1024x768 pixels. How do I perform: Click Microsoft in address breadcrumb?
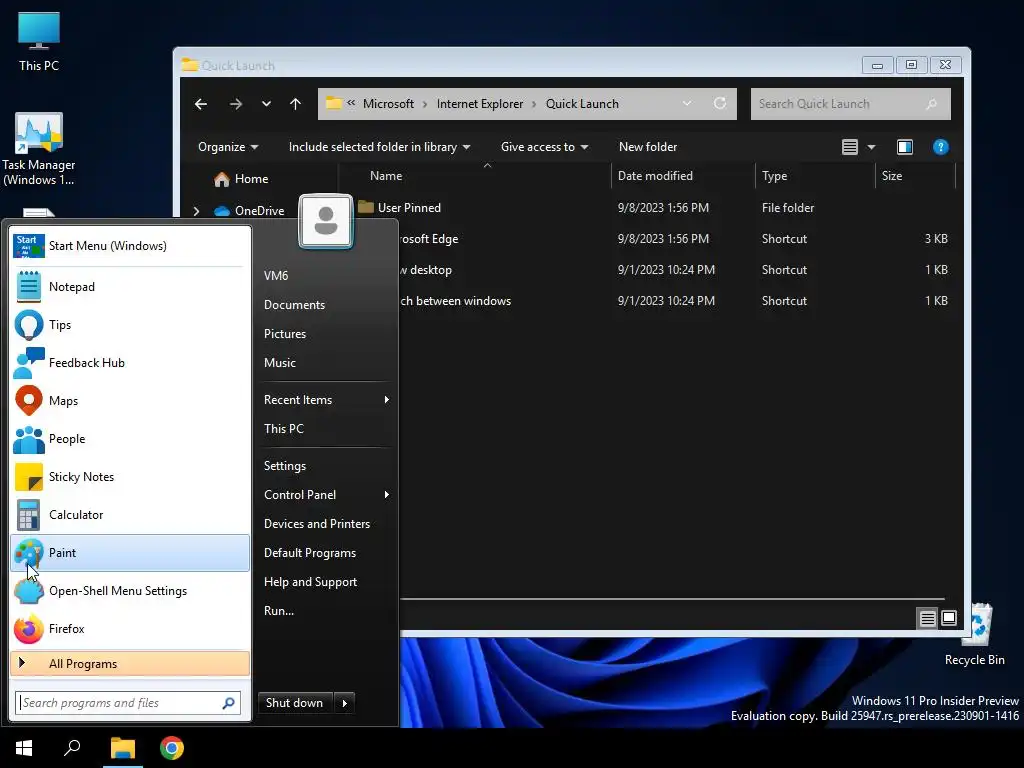click(x=388, y=104)
